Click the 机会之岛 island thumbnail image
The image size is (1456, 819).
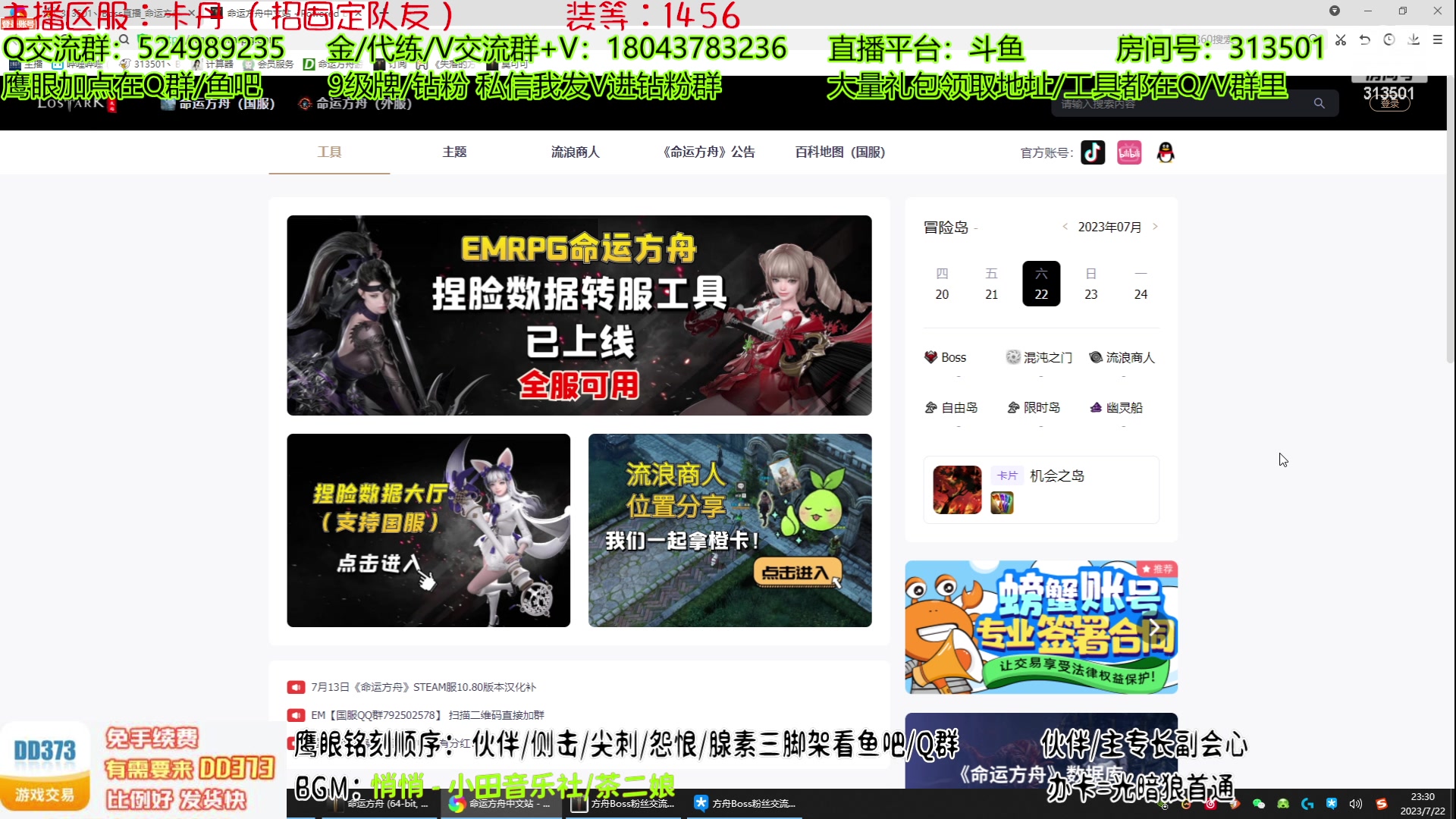tap(957, 490)
